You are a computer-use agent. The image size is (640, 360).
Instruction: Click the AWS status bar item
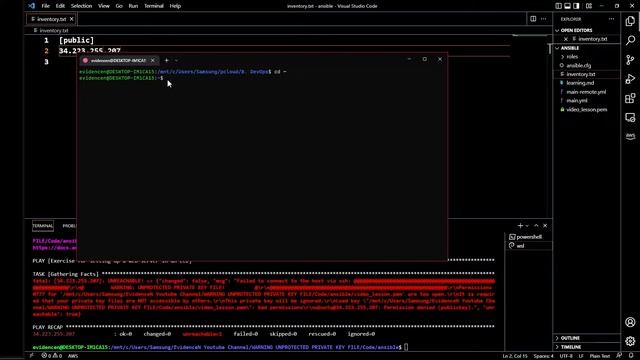73,356
